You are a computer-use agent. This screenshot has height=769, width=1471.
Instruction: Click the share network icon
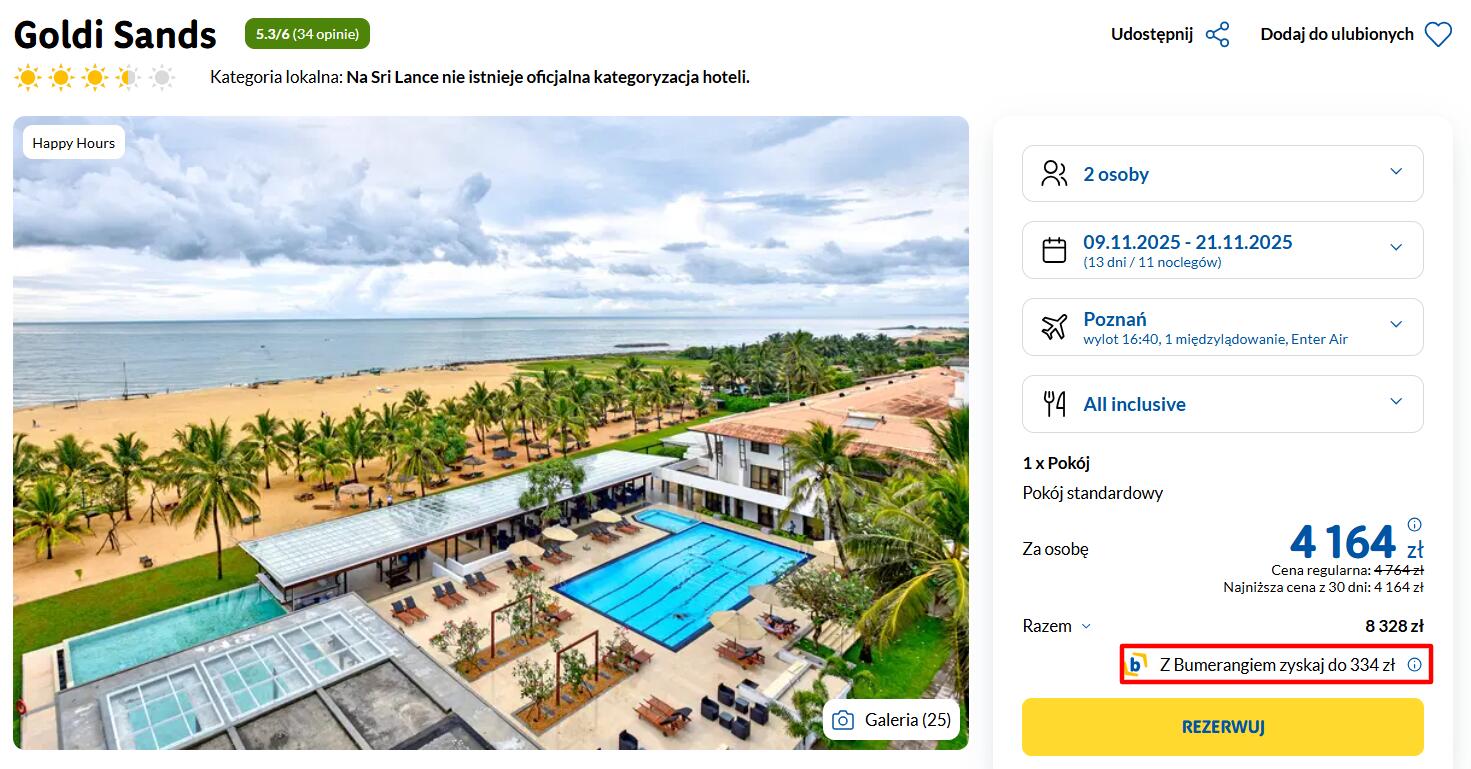(x=1217, y=34)
